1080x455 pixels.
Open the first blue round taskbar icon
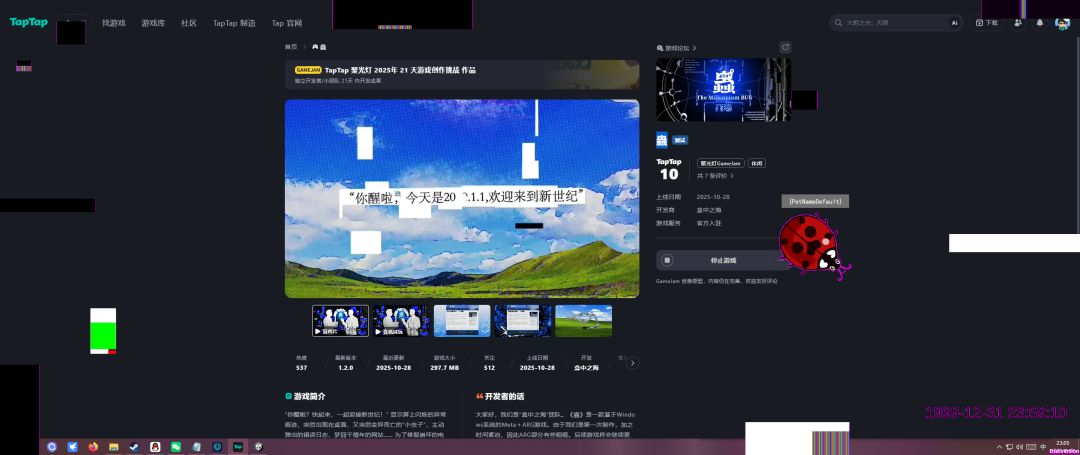coord(52,447)
